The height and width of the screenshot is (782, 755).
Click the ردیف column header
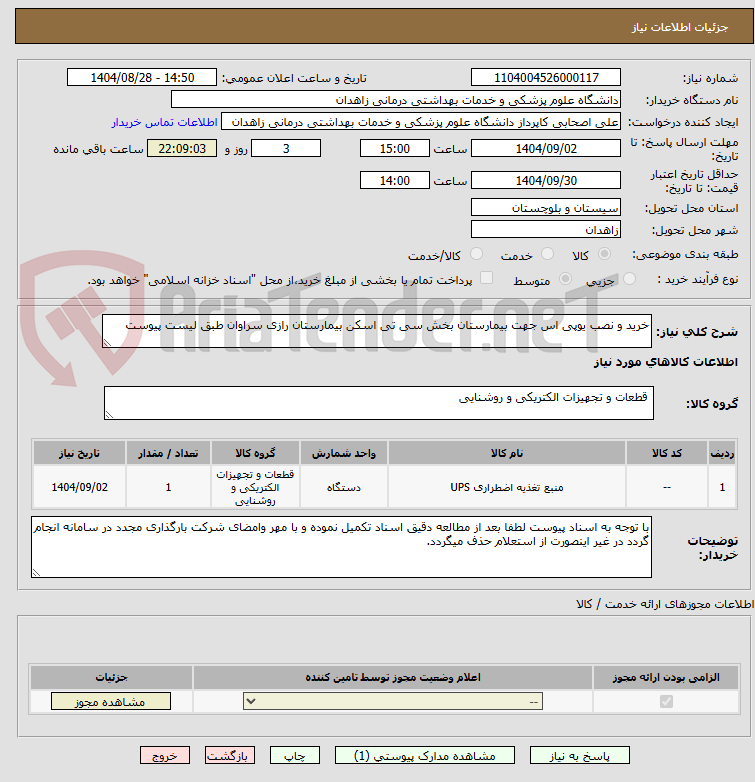pos(722,453)
